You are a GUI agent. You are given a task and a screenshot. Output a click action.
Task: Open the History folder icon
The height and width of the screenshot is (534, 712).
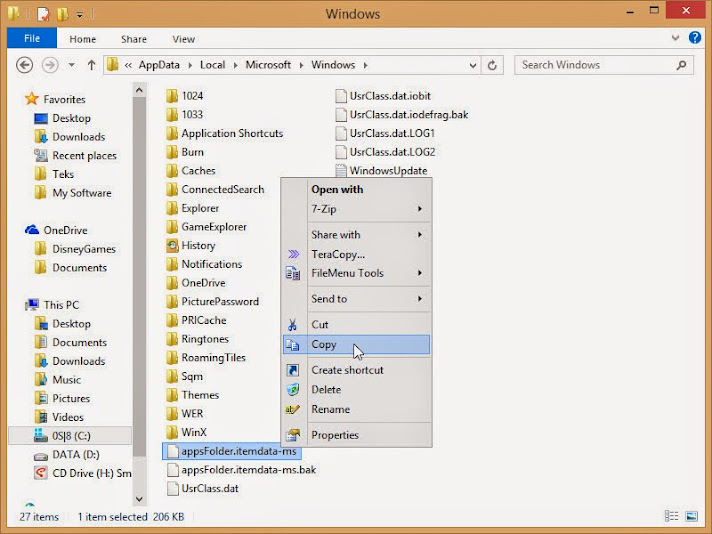tap(172, 246)
